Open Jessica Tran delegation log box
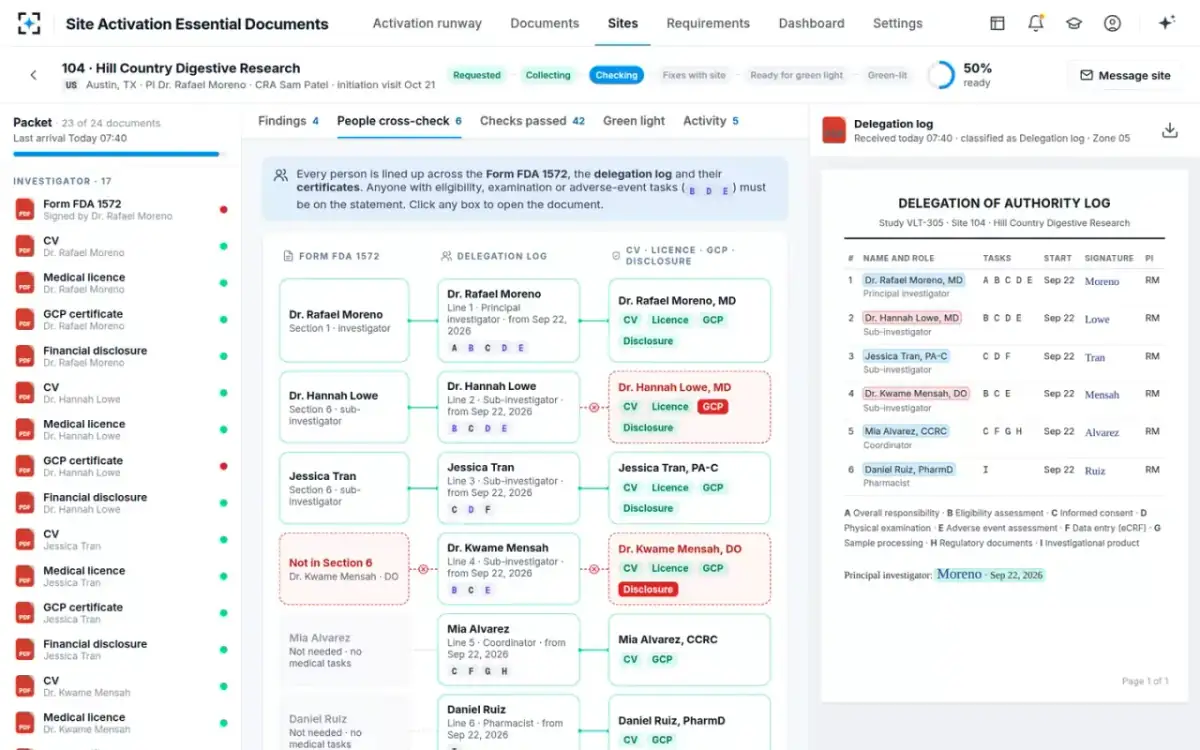This screenshot has width=1200, height=750. [509, 488]
